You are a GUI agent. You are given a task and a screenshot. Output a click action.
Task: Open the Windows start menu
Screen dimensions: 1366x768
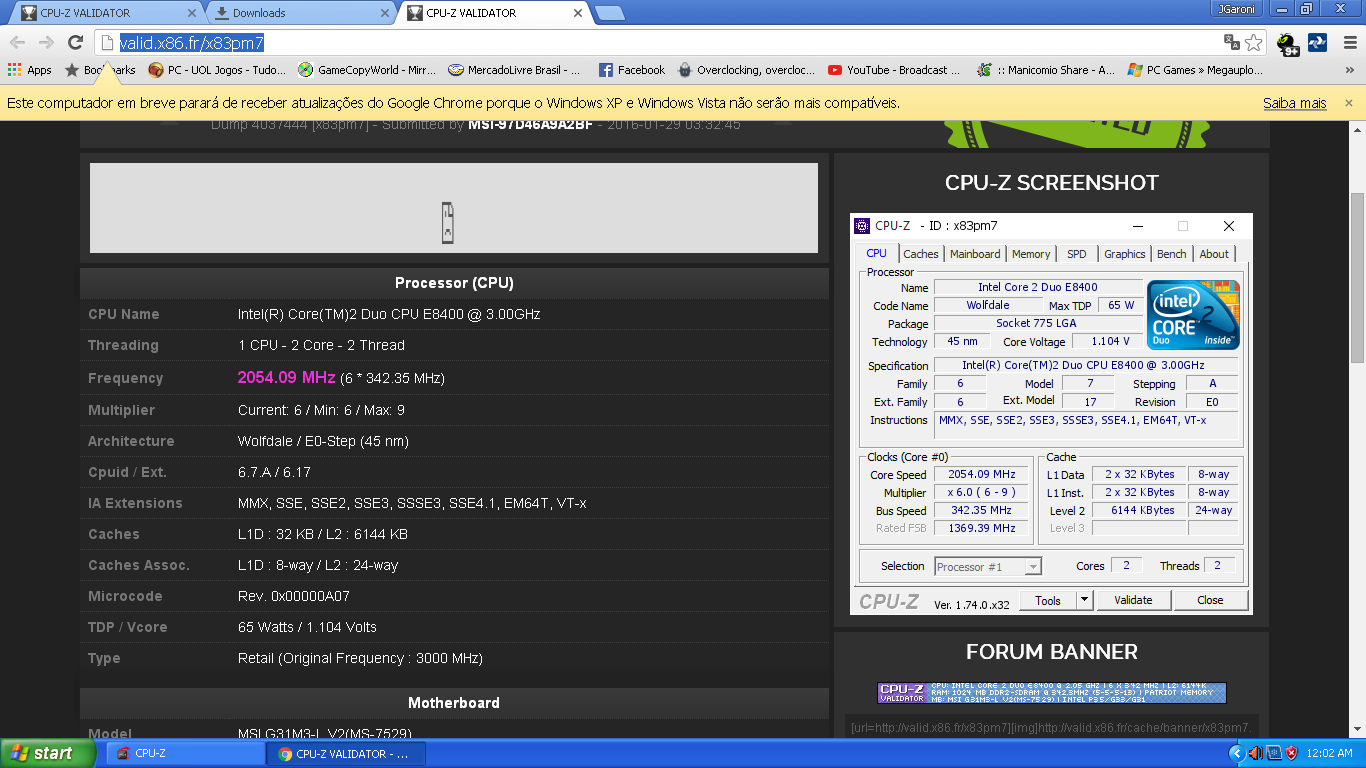(x=49, y=753)
